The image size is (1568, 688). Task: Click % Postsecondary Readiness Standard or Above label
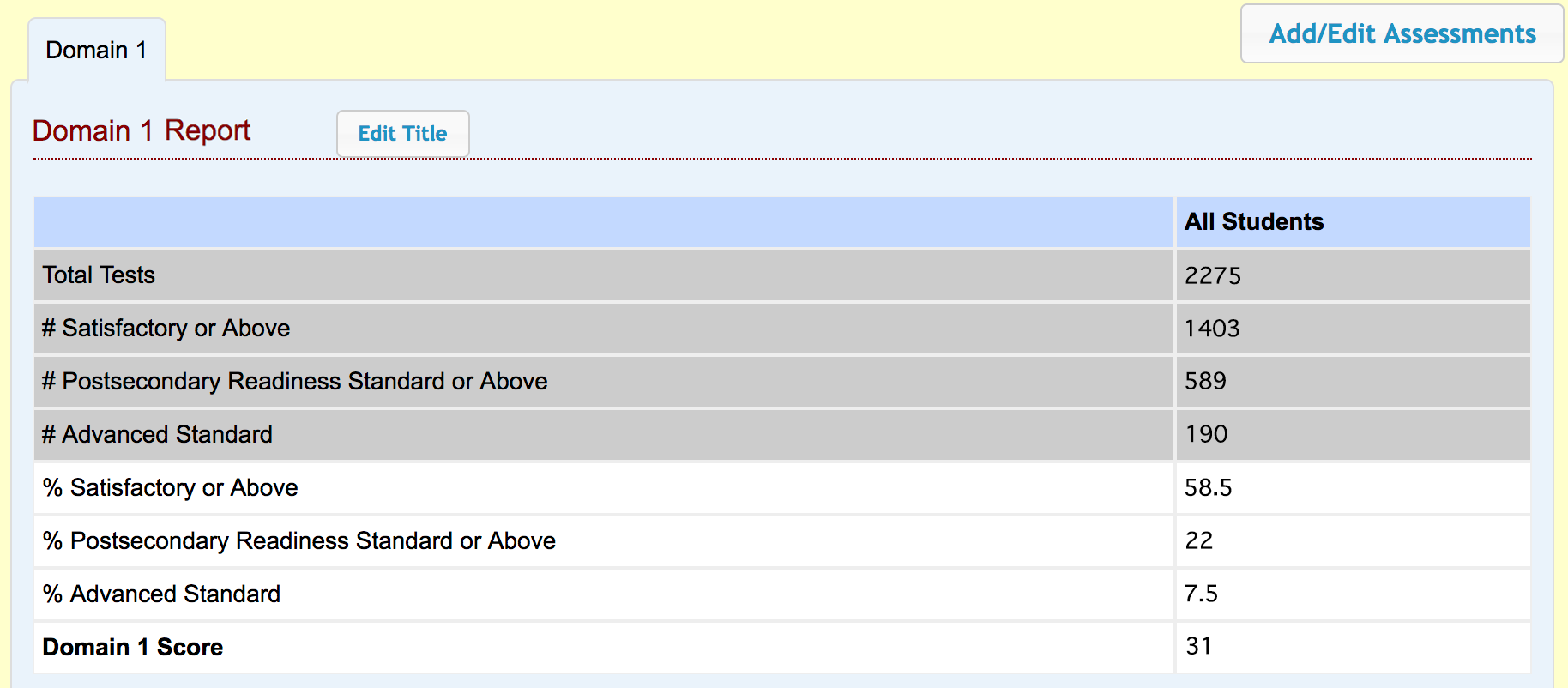(299, 541)
